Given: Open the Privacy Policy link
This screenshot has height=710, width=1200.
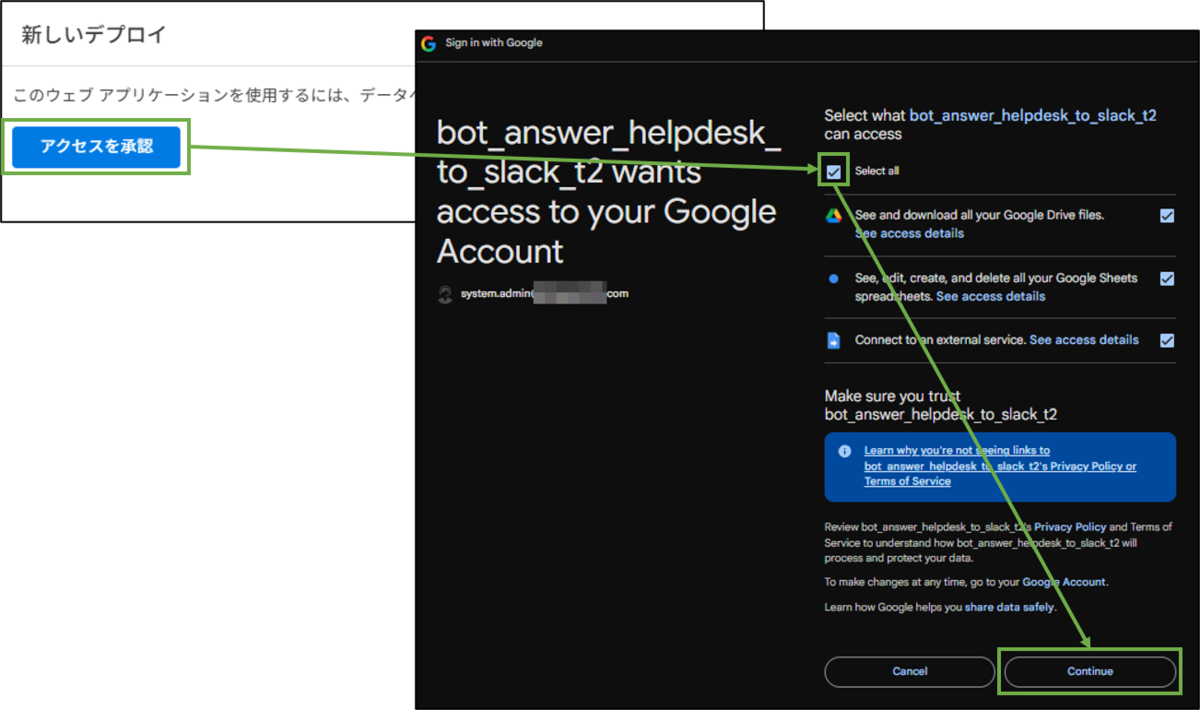Looking at the screenshot, I should [x=1070, y=526].
